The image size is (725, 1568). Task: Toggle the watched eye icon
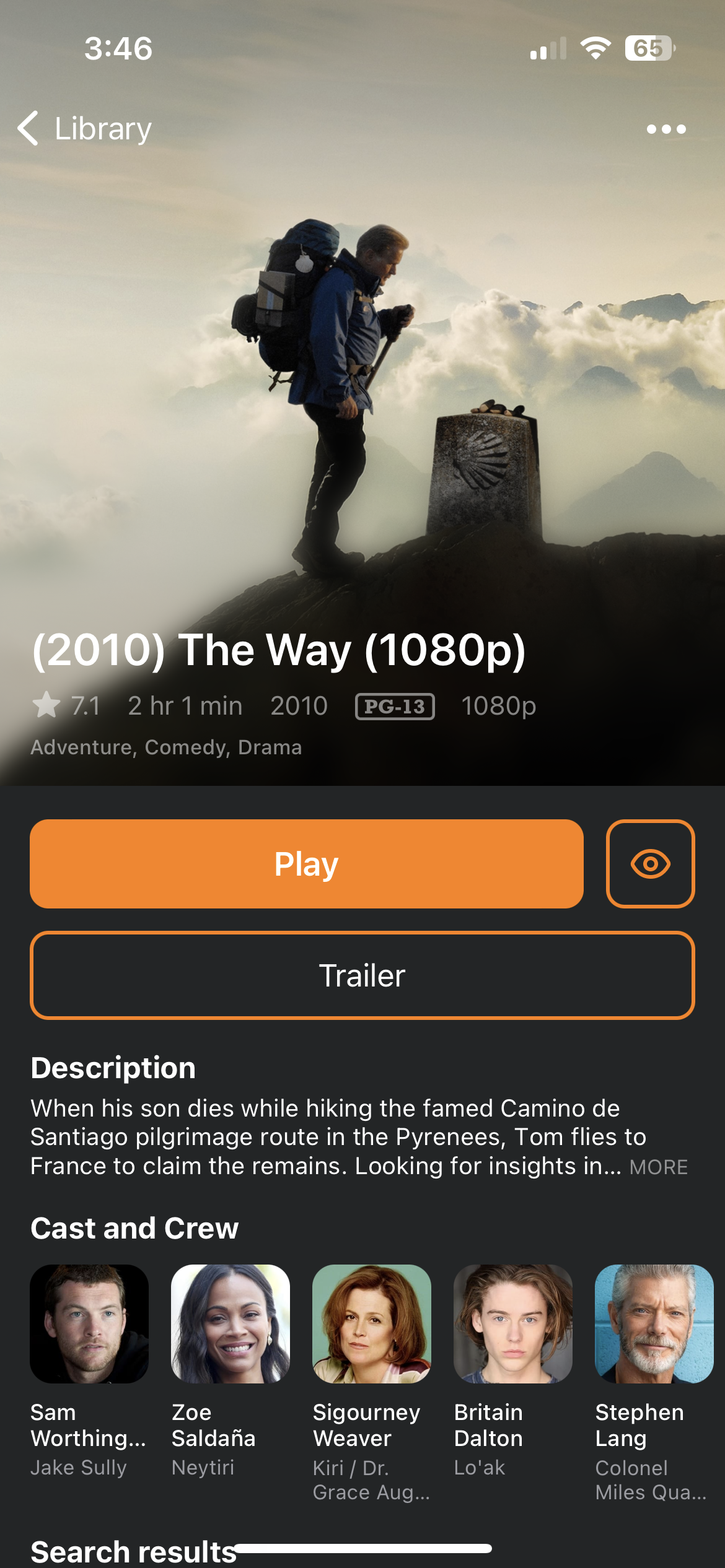(x=650, y=864)
